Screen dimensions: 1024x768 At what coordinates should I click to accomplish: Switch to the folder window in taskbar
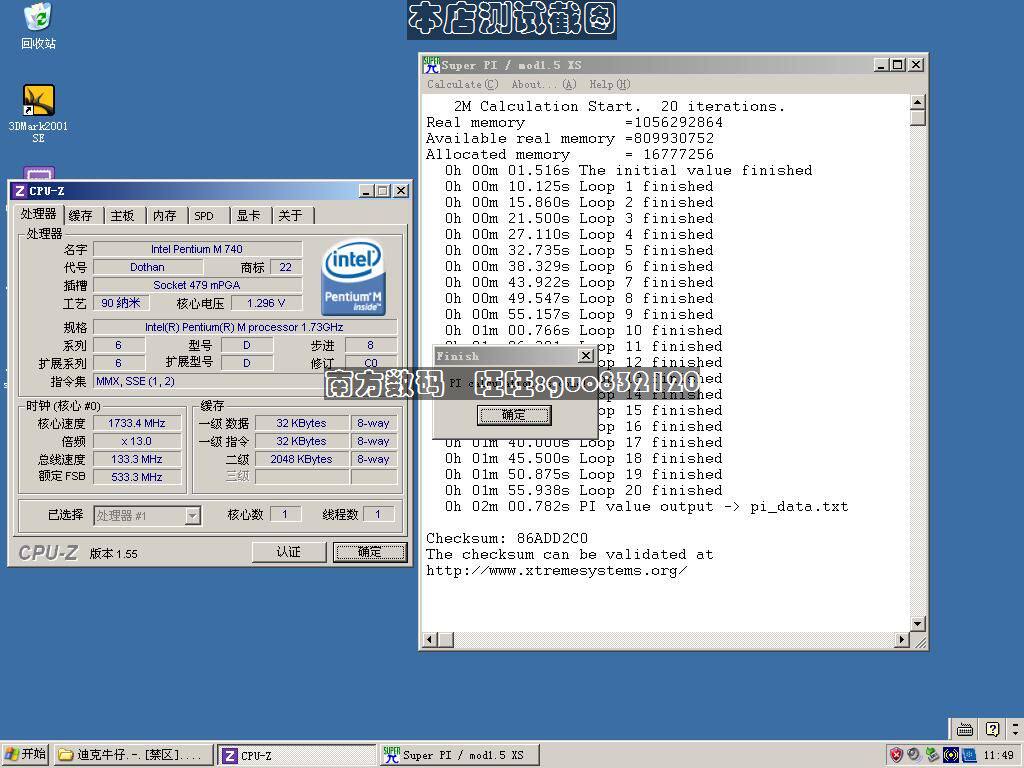[134, 755]
